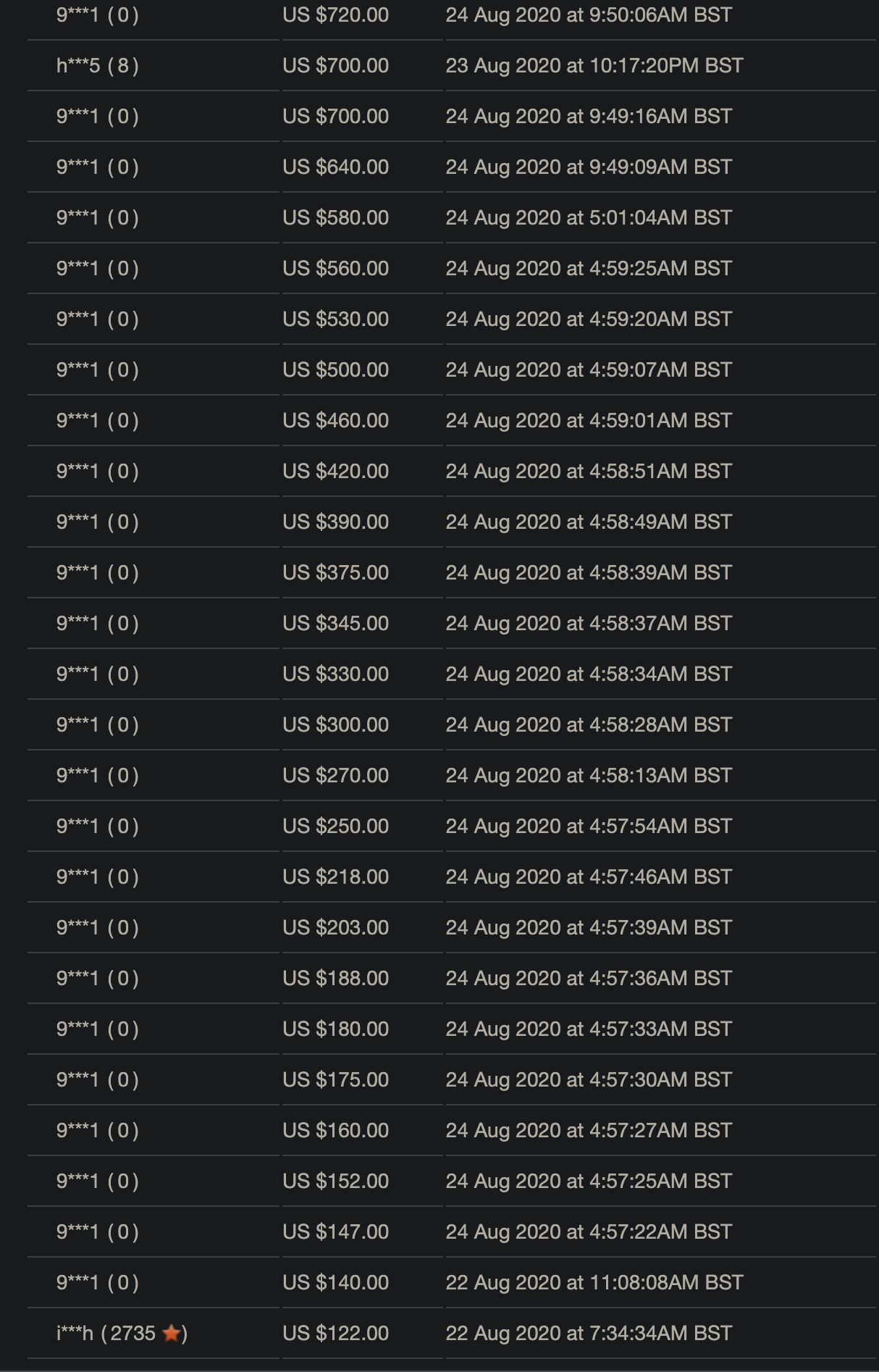Click the US $460.00 bid amount
The height and width of the screenshot is (1372, 879).
tap(336, 421)
